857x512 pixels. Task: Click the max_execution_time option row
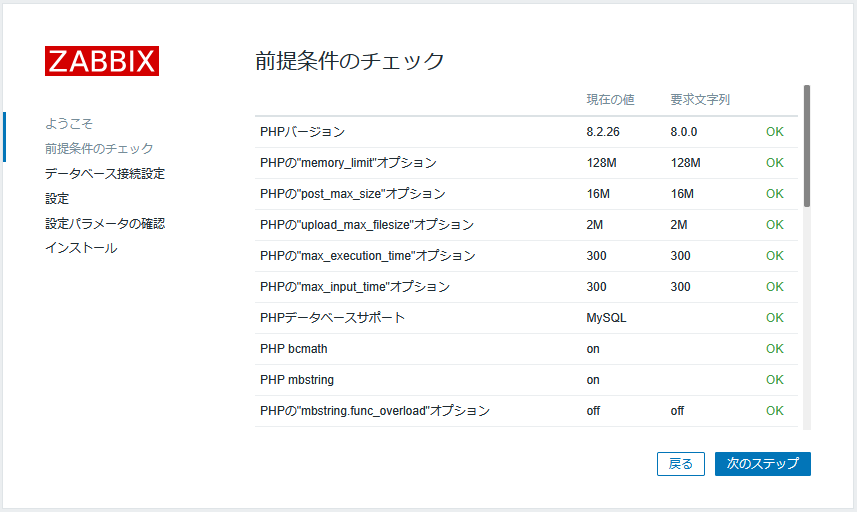pyautogui.click(x=526, y=256)
